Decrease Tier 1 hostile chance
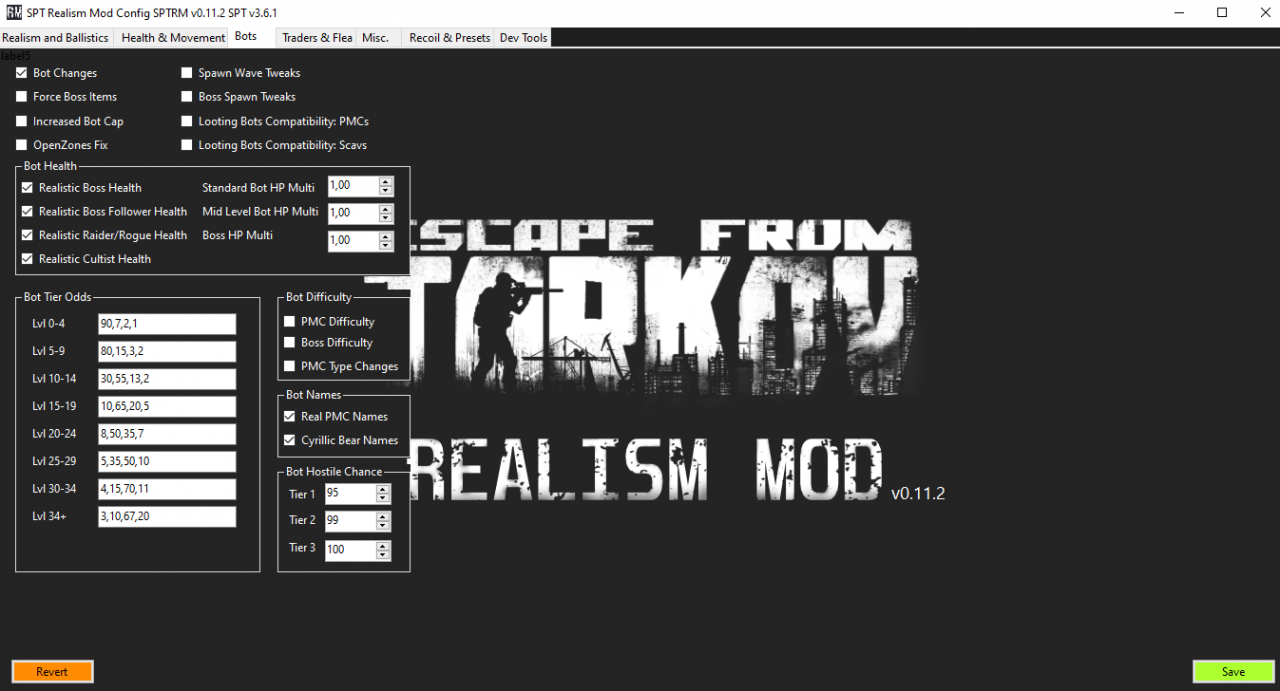The height and width of the screenshot is (691, 1280). [x=383, y=499]
